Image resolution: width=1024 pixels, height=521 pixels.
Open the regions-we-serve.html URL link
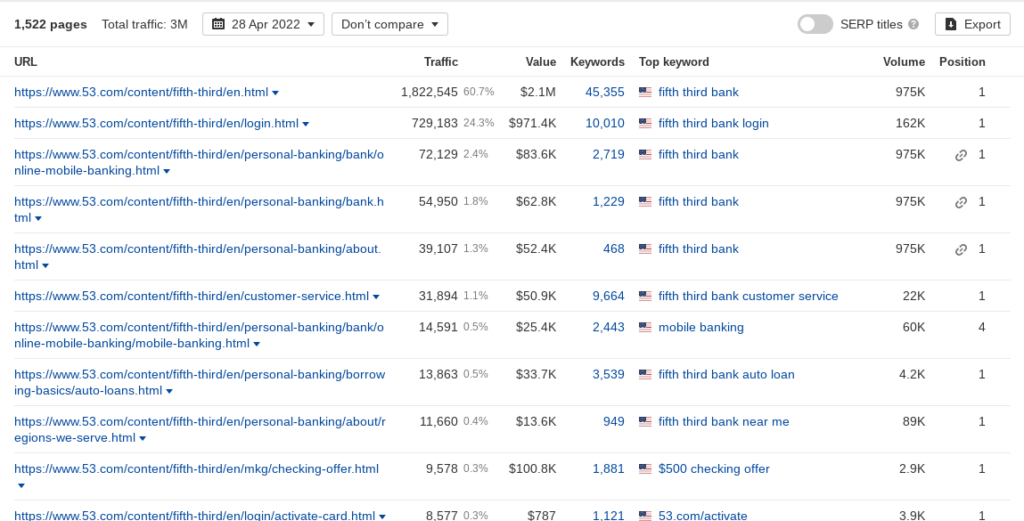coord(199,430)
